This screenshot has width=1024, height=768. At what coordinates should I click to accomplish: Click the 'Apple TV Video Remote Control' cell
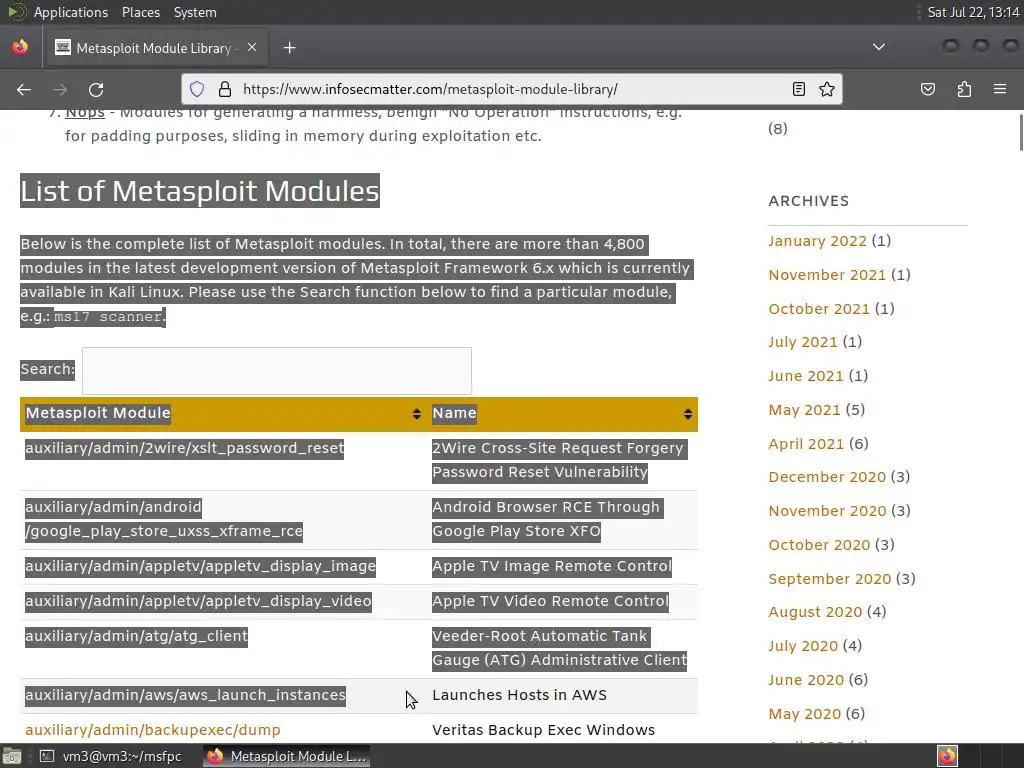(551, 601)
